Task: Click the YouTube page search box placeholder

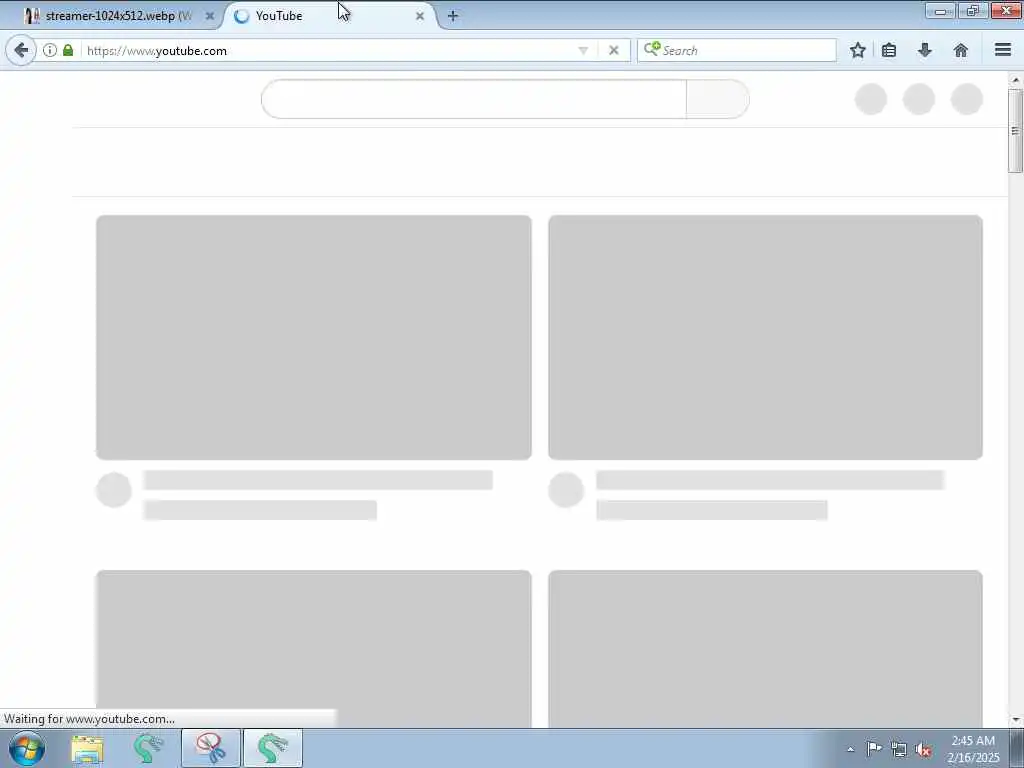Action: (473, 99)
